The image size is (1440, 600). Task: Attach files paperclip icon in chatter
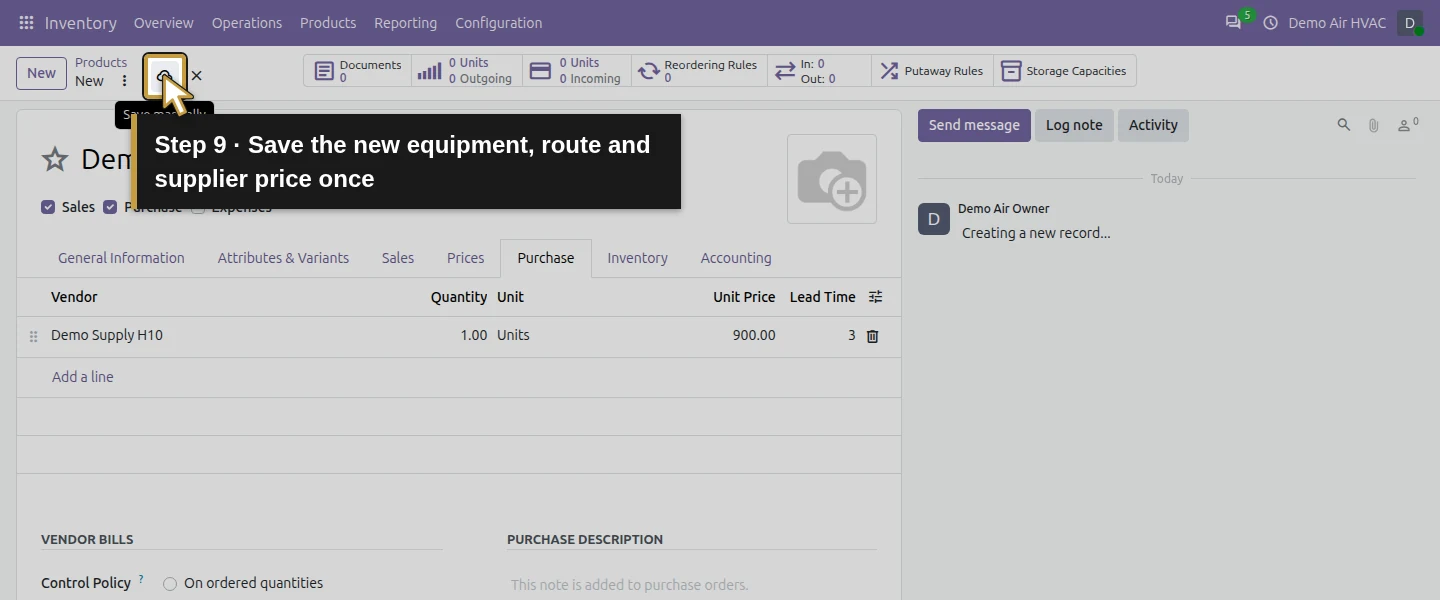pos(1374,125)
